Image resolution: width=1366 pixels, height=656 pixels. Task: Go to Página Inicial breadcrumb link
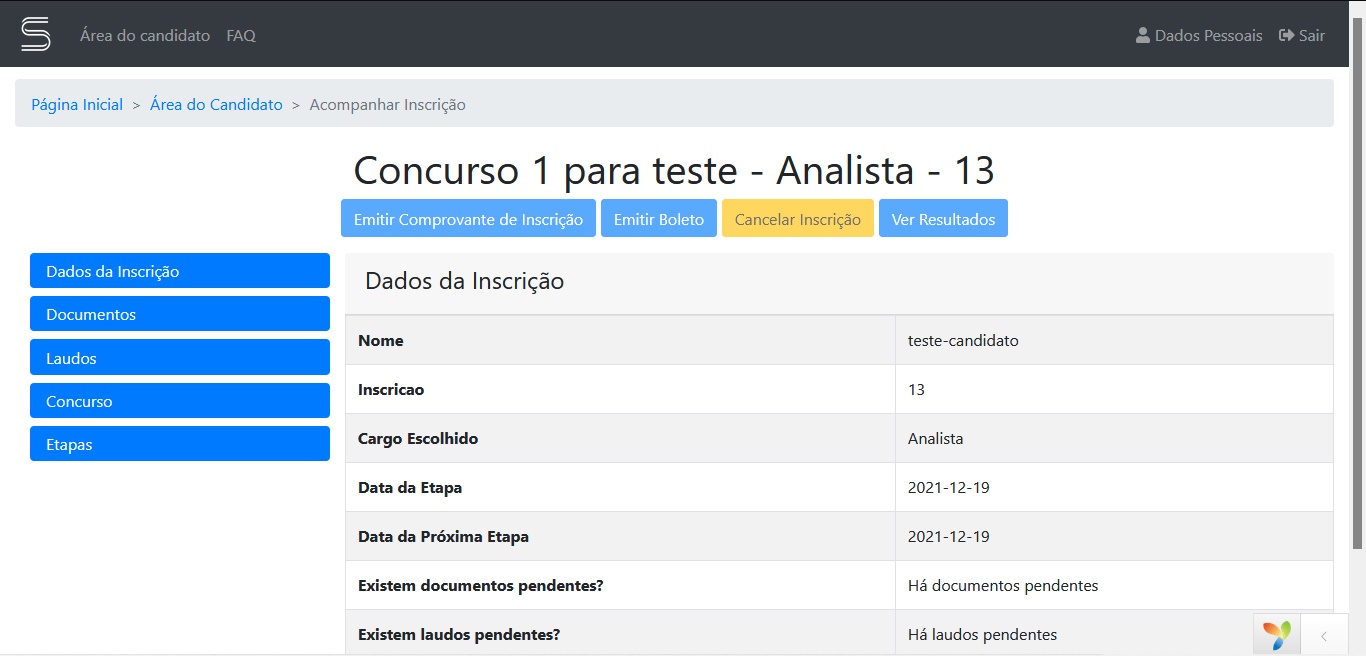(x=77, y=105)
